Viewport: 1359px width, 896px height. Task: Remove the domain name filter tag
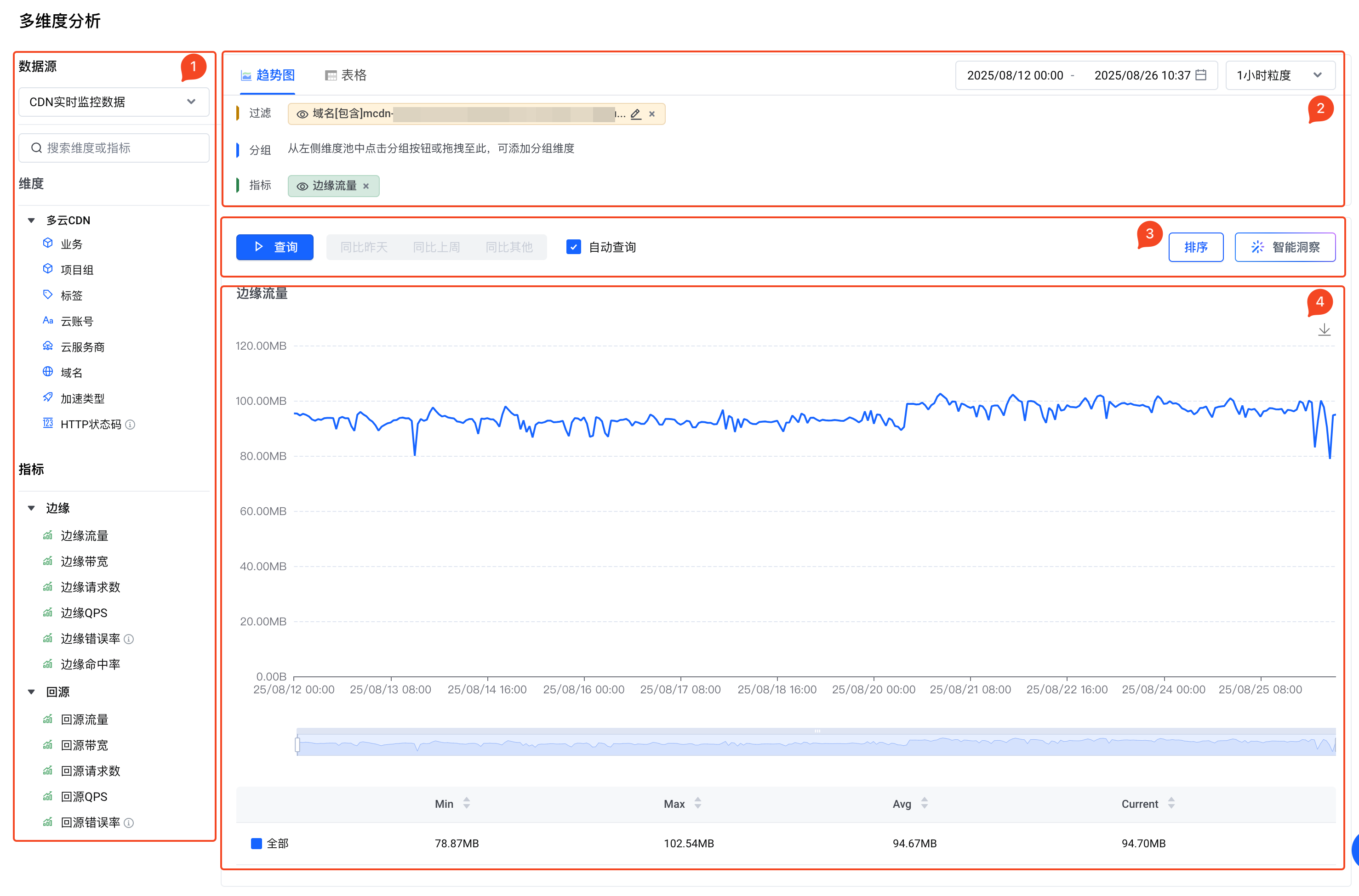coord(652,114)
